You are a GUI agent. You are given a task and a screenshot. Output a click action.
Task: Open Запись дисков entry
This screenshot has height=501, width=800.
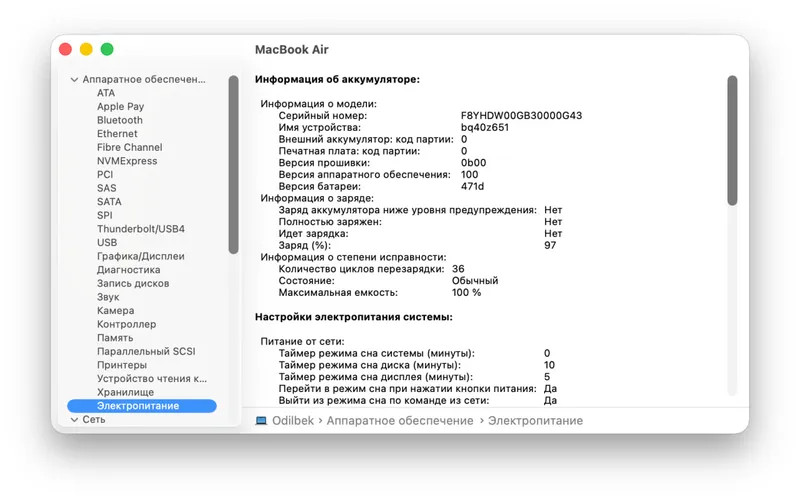(x=133, y=284)
